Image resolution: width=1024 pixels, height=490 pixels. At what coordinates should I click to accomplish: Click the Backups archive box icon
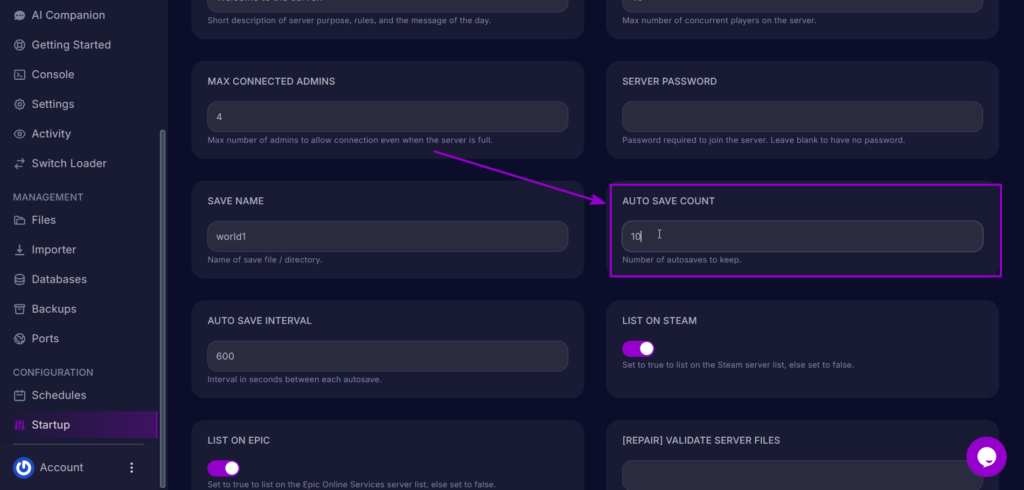(20, 309)
